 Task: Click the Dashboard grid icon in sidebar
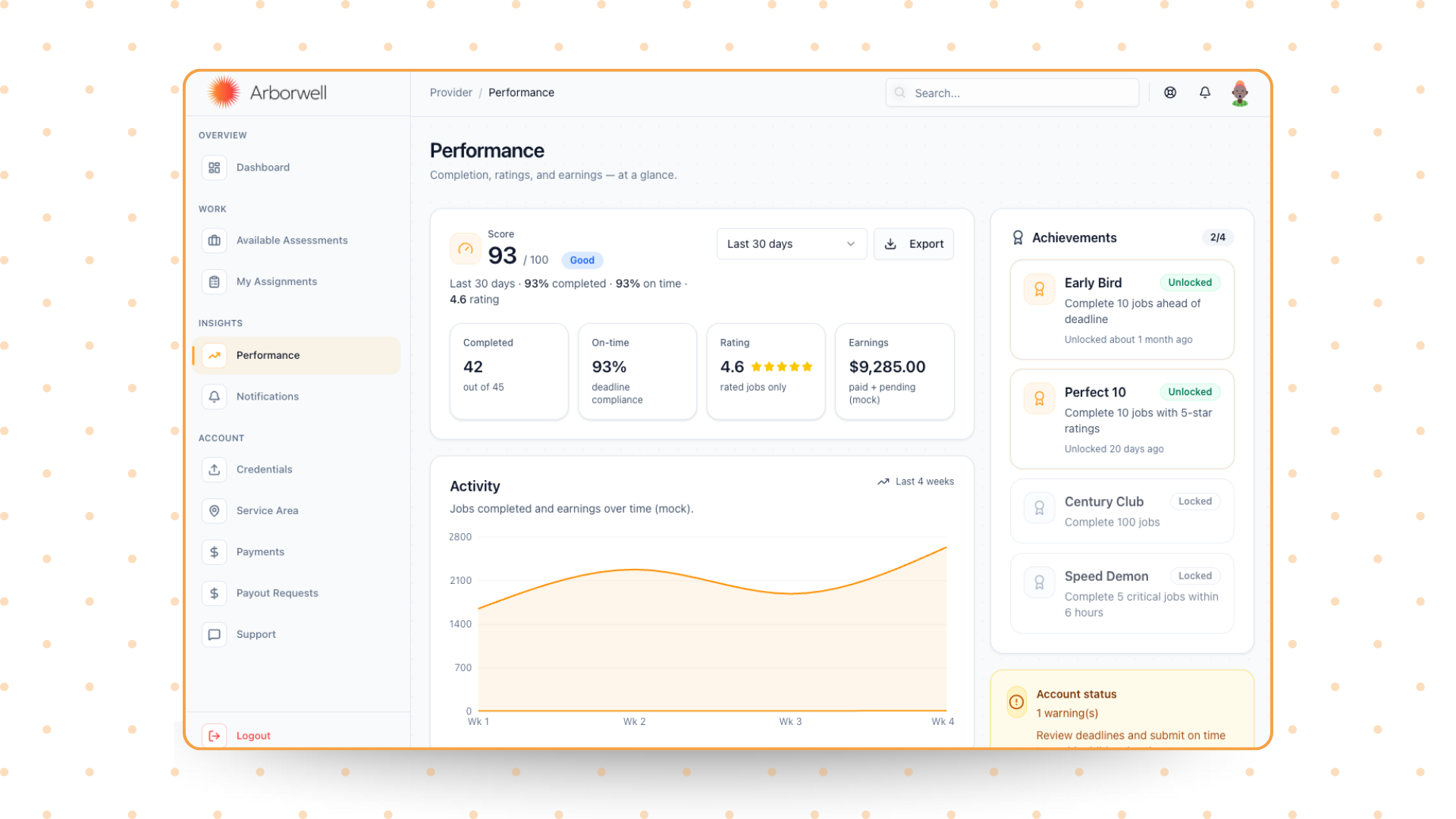[215, 168]
